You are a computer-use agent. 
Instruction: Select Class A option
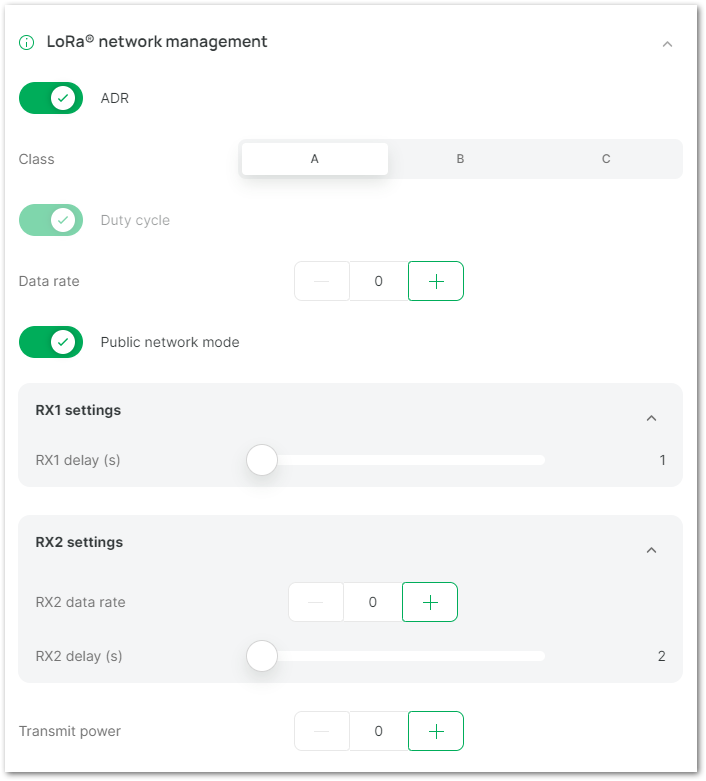click(315, 159)
